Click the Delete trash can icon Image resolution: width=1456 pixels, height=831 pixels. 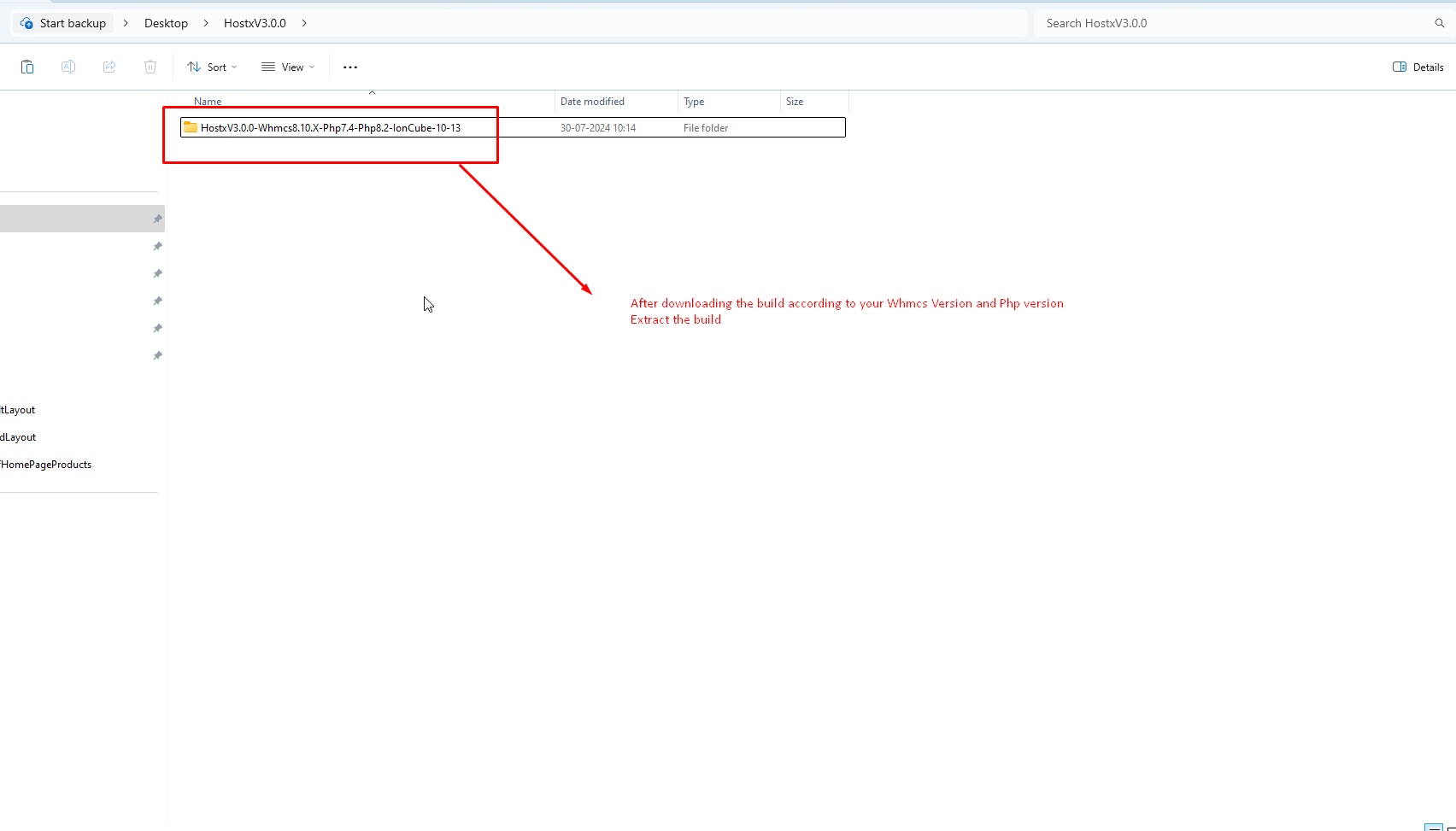click(150, 67)
